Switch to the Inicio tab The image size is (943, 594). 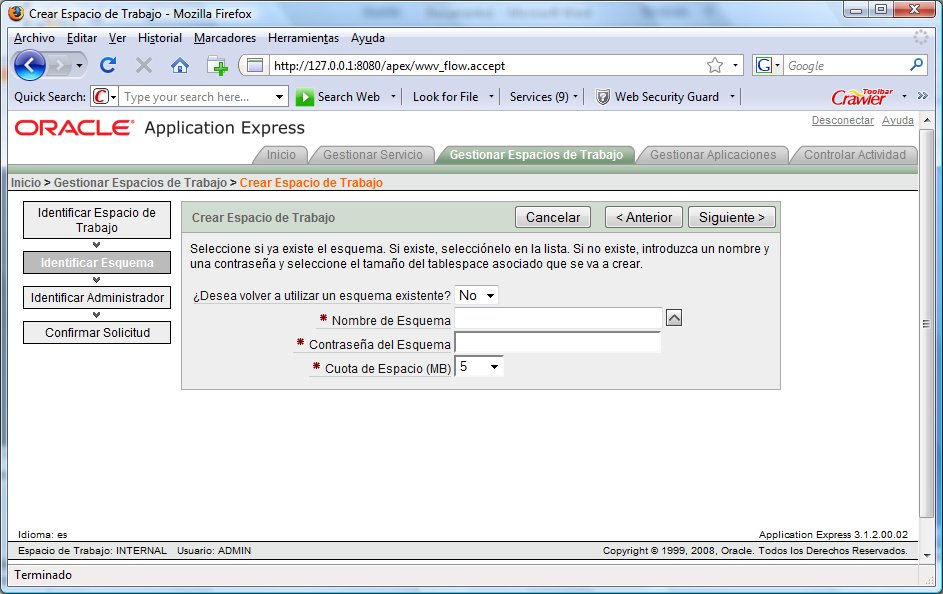click(x=281, y=155)
